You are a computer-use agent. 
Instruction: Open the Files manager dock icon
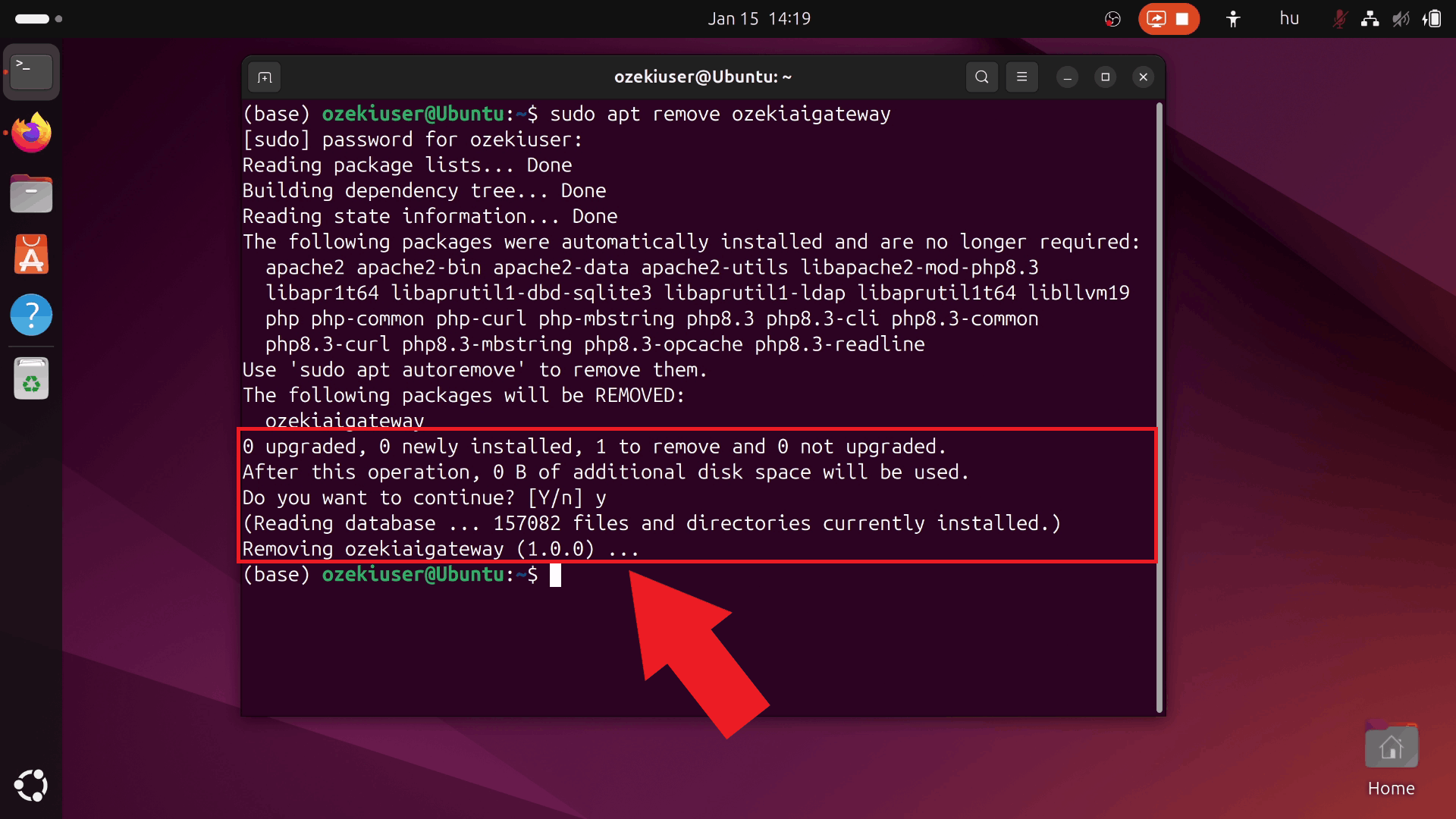click(31, 194)
